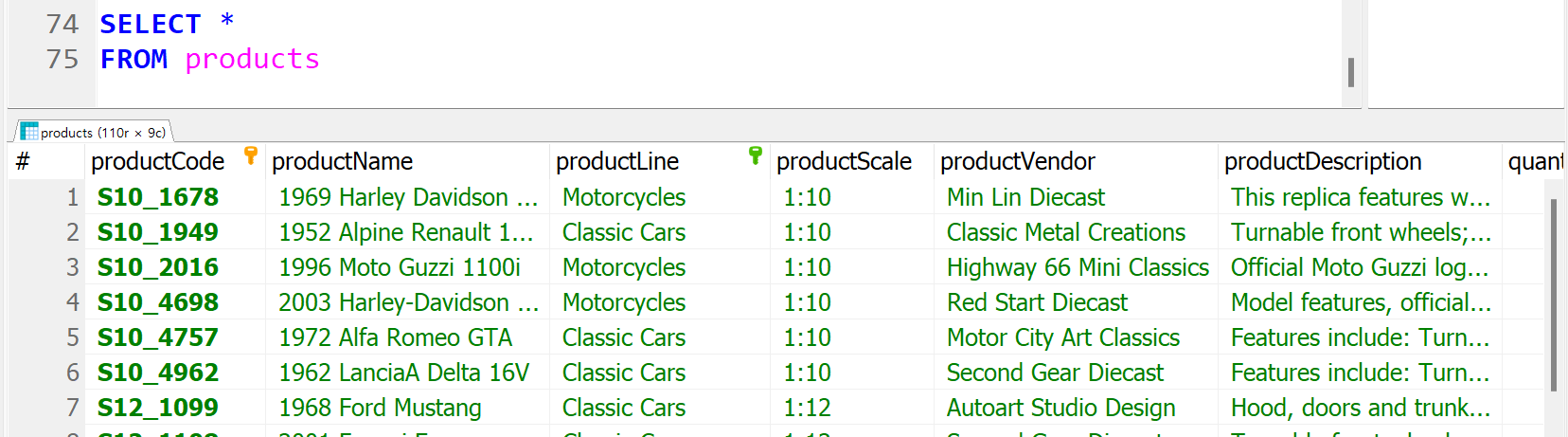The width and height of the screenshot is (1568, 437).
Task: Click the green foreign key icon on productLine
Action: (755, 155)
